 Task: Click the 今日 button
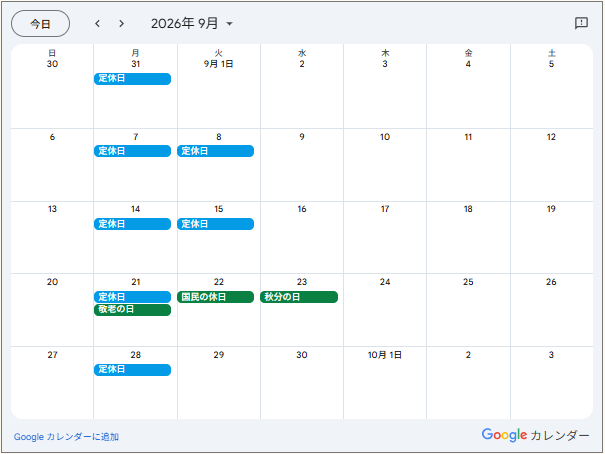click(41, 24)
